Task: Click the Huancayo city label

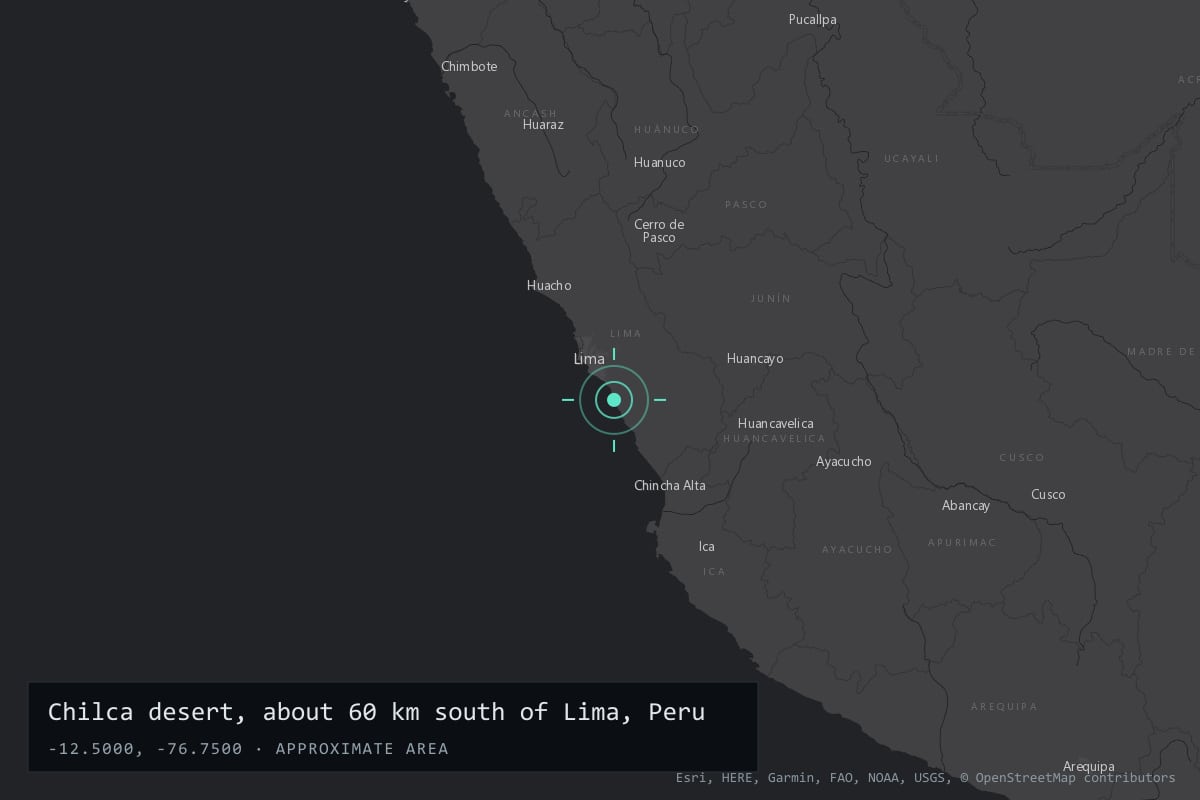Action: (755, 358)
